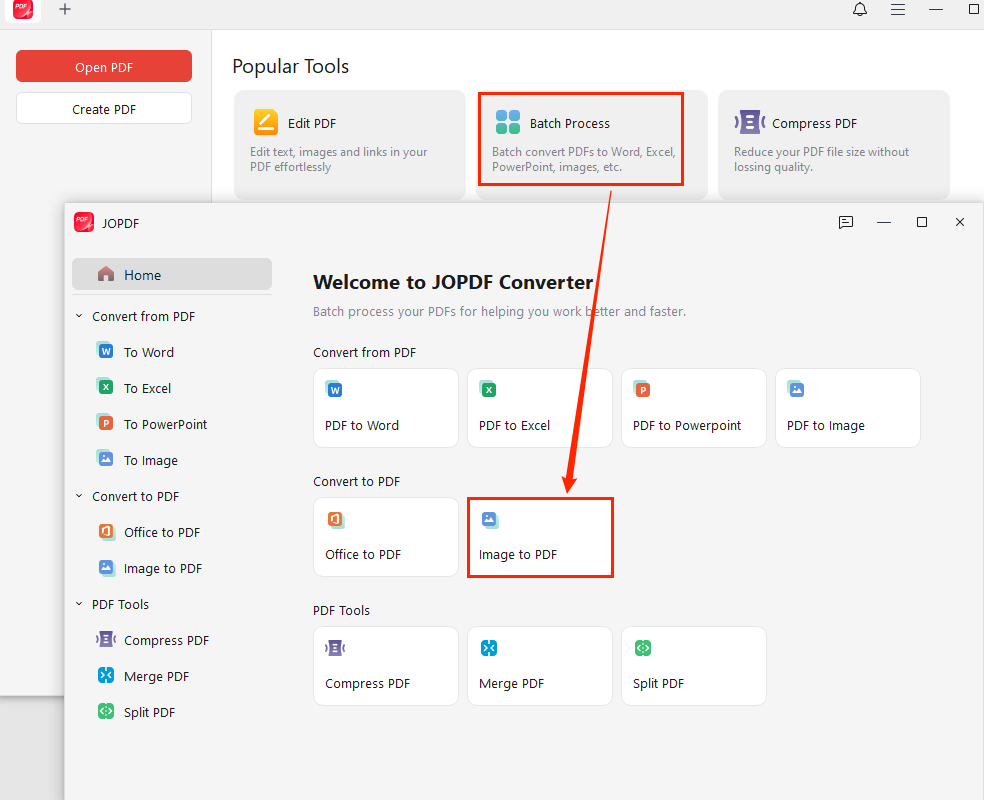Click the Word icon on PDF to Word card
Image resolution: width=984 pixels, height=800 pixels.
pyautogui.click(x=334, y=390)
